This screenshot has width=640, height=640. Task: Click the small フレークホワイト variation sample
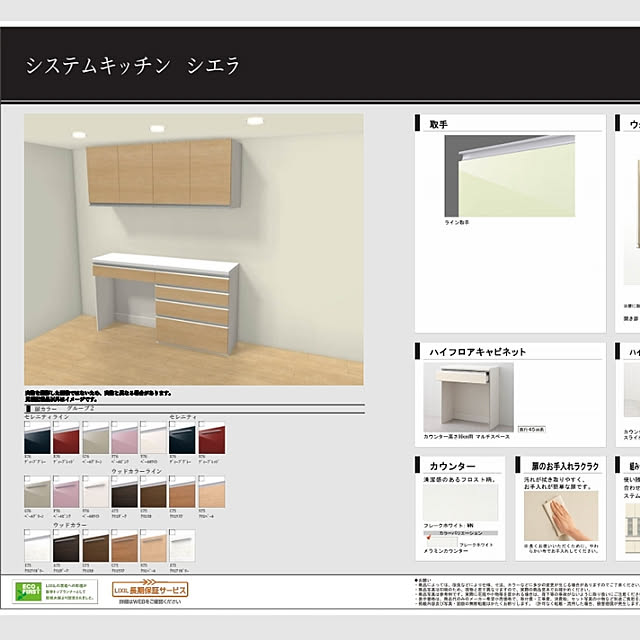point(442,542)
